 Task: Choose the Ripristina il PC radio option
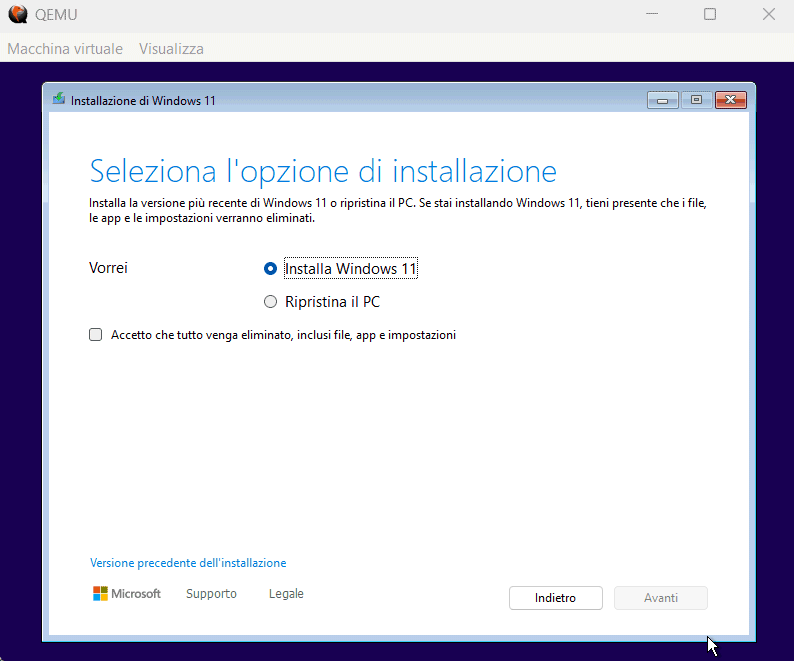coord(270,302)
